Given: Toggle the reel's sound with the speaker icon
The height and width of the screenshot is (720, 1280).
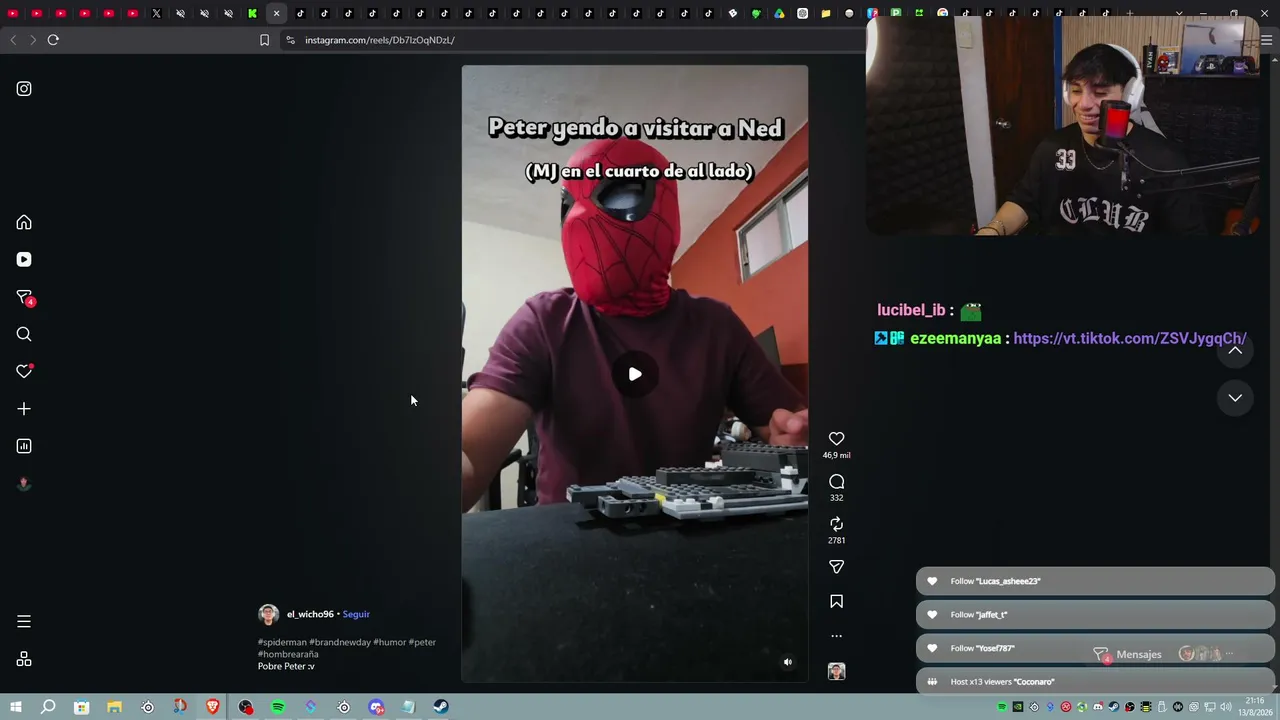Looking at the screenshot, I should tap(788, 662).
